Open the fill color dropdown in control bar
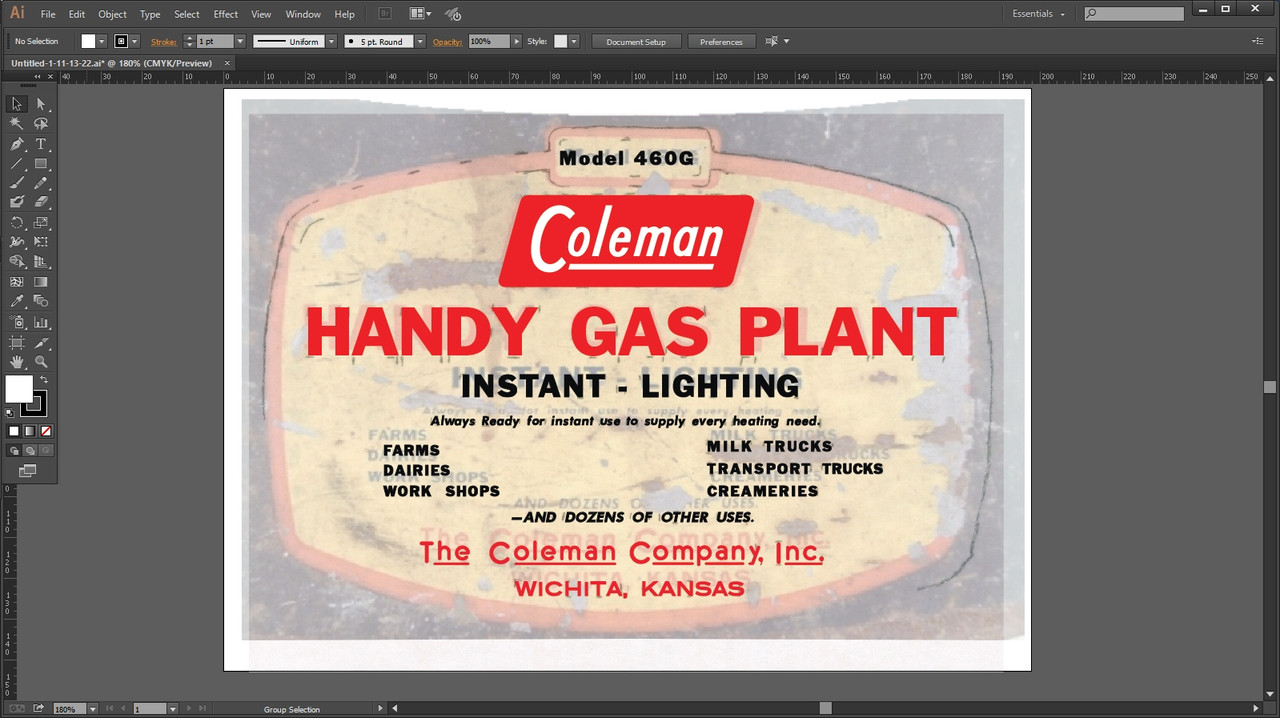The image size is (1280, 718). tap(102, 41)
